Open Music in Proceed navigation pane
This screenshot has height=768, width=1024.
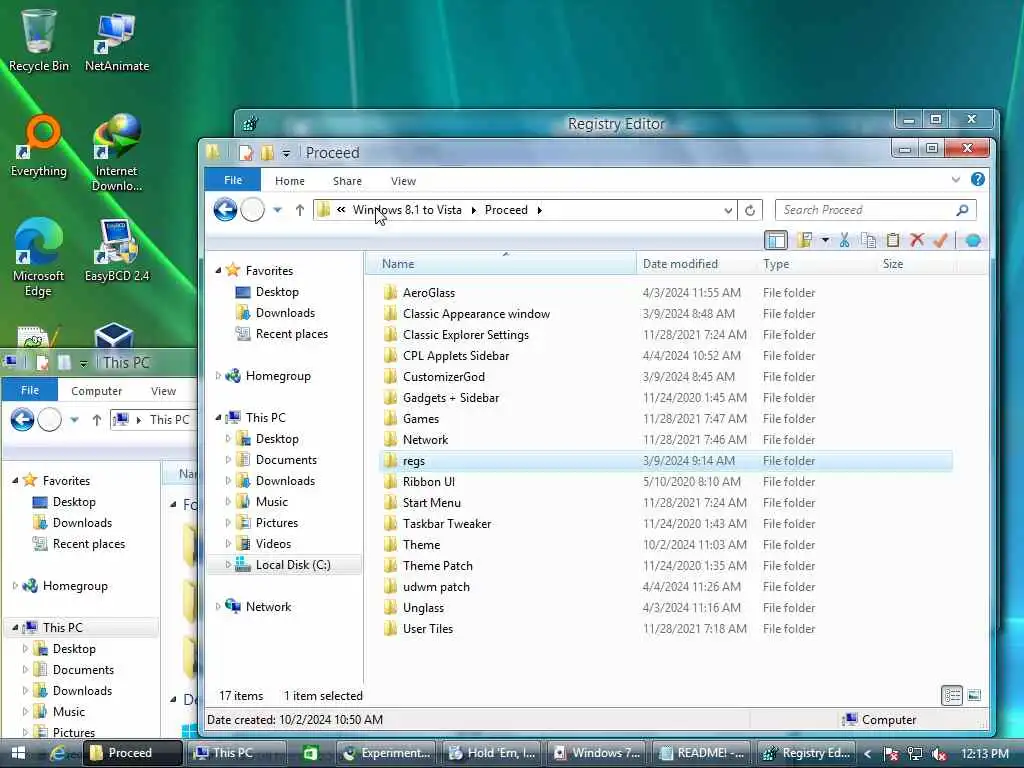(272, 502)
